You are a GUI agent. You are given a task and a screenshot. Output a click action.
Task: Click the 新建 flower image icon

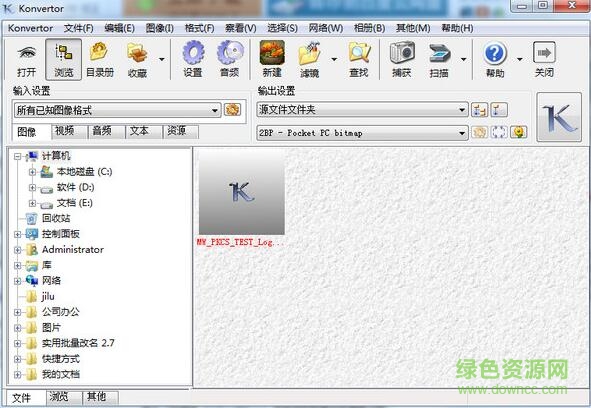click(272, 53)
